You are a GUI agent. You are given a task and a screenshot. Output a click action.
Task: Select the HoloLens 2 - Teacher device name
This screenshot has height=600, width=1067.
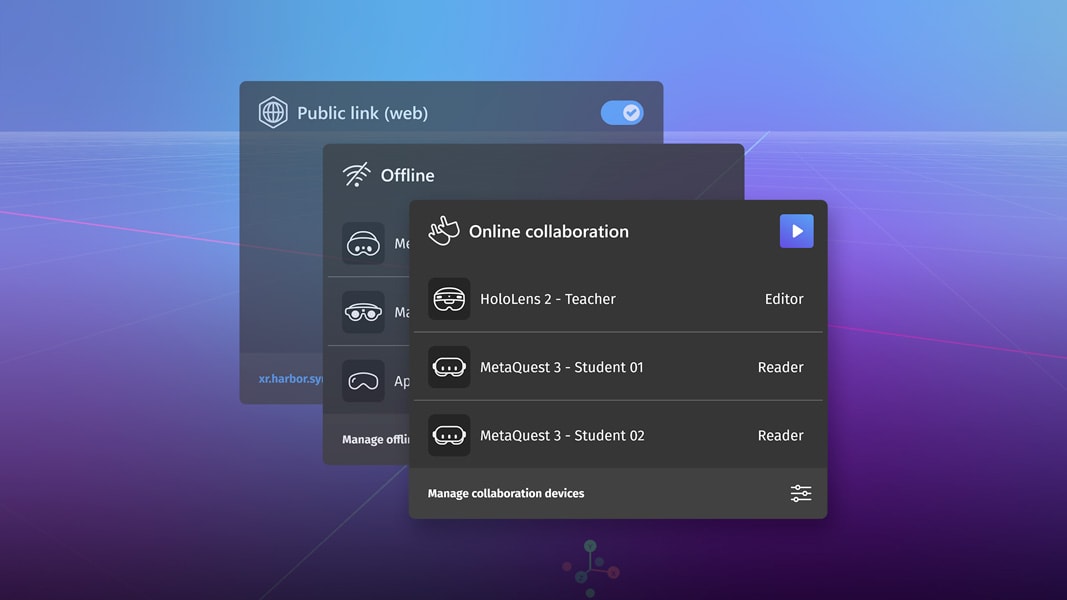tap(547, 299)
